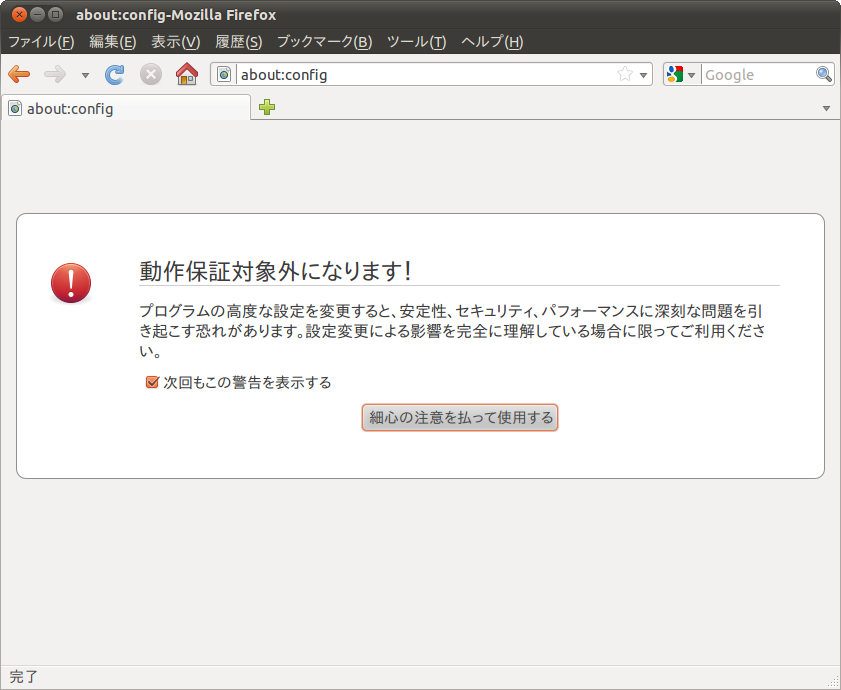
Task: Open the URL history dropdown arrow
Action: point(644,75)
